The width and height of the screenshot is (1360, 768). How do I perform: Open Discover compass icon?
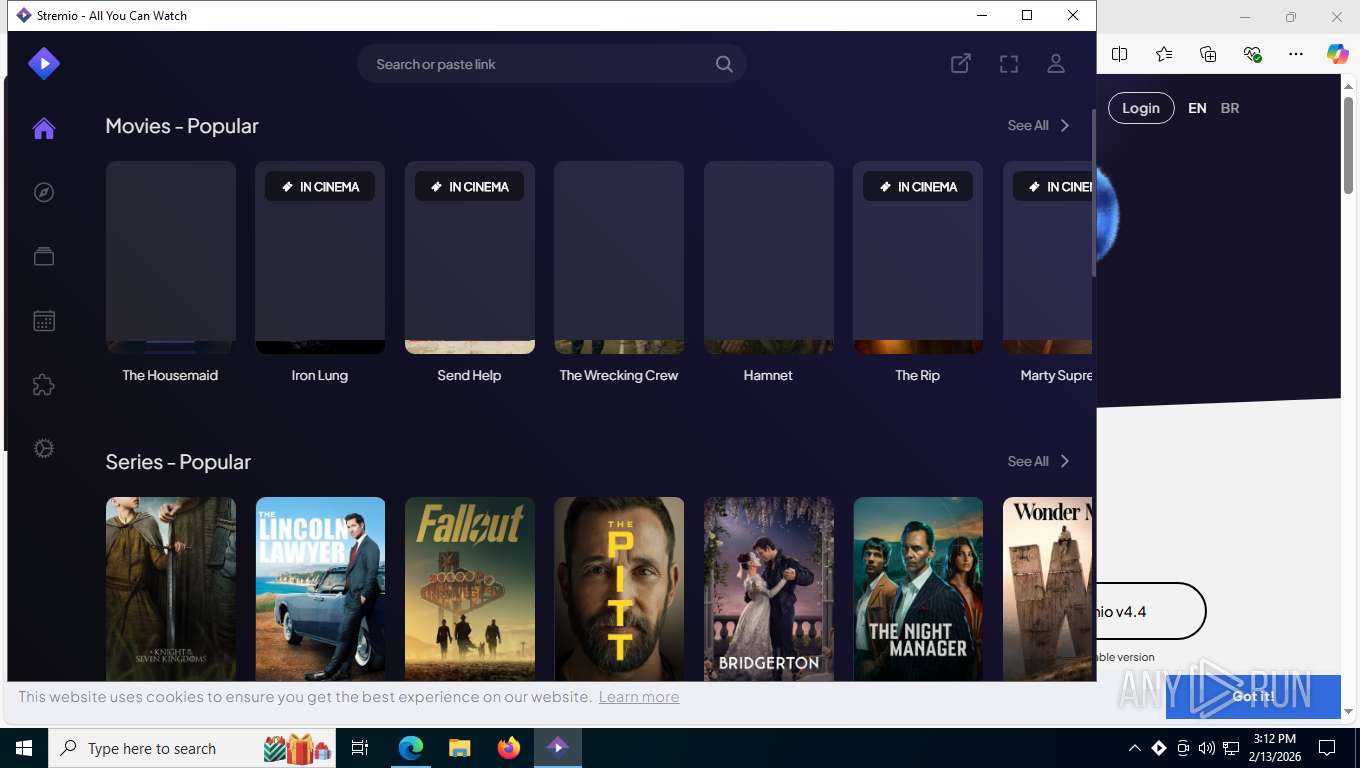point(44,192)
